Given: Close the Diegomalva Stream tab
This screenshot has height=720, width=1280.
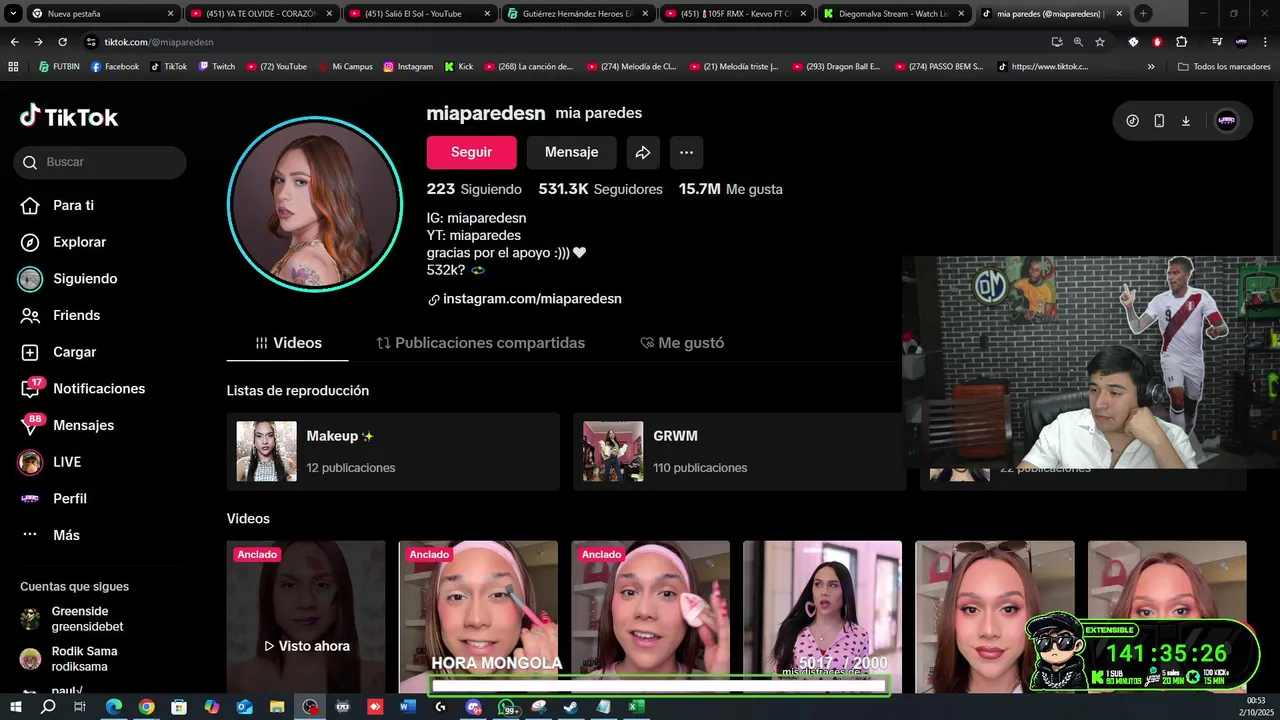Looking at the screenshot, I should (x=961, y=14).
